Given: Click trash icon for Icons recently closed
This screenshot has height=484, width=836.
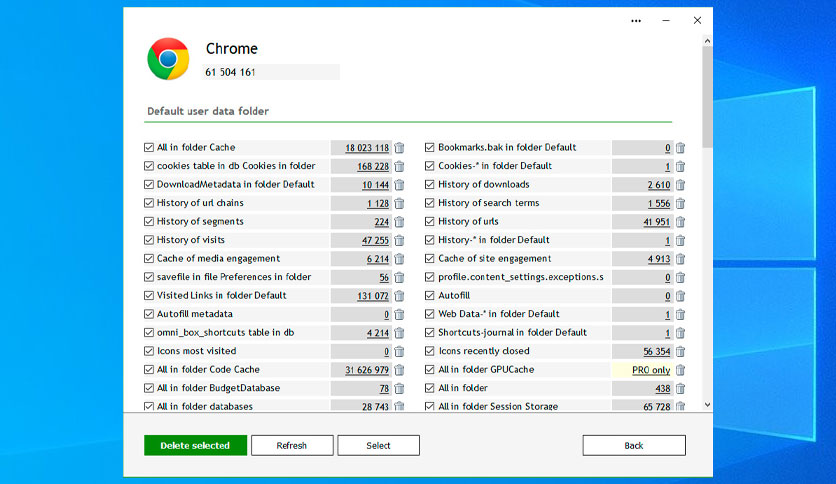Looking at the screenshot, I should click(680, 351).
